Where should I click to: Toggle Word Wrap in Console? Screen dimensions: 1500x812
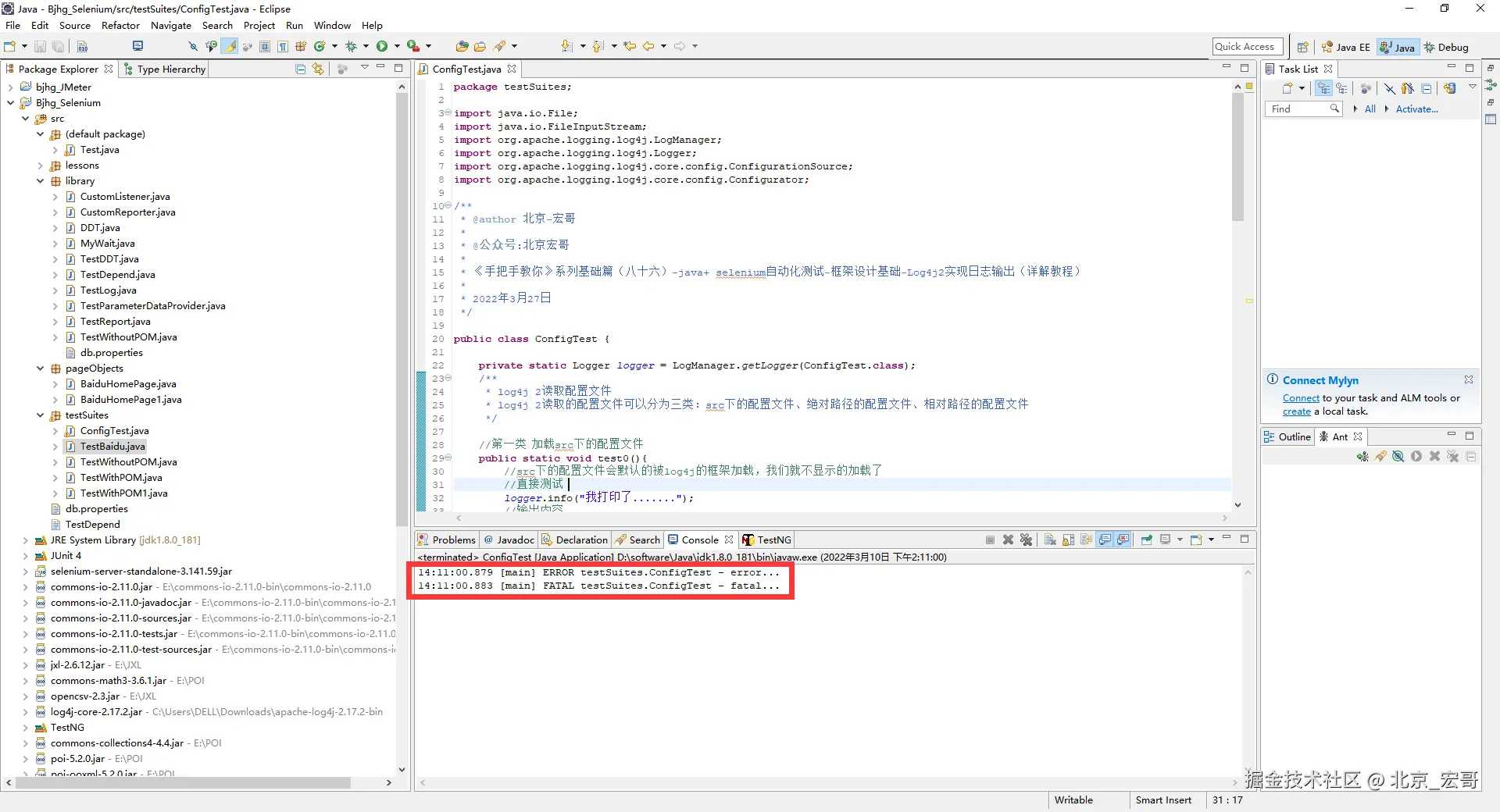click(1086, 540)
